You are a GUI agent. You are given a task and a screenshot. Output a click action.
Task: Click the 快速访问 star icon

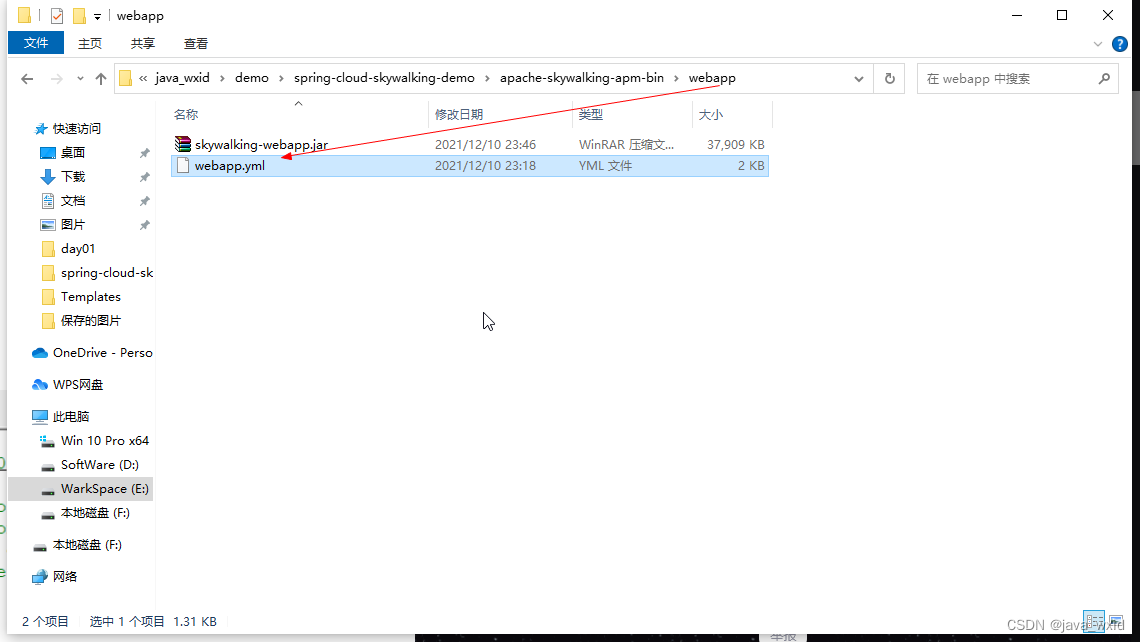[x=41, y=129]
